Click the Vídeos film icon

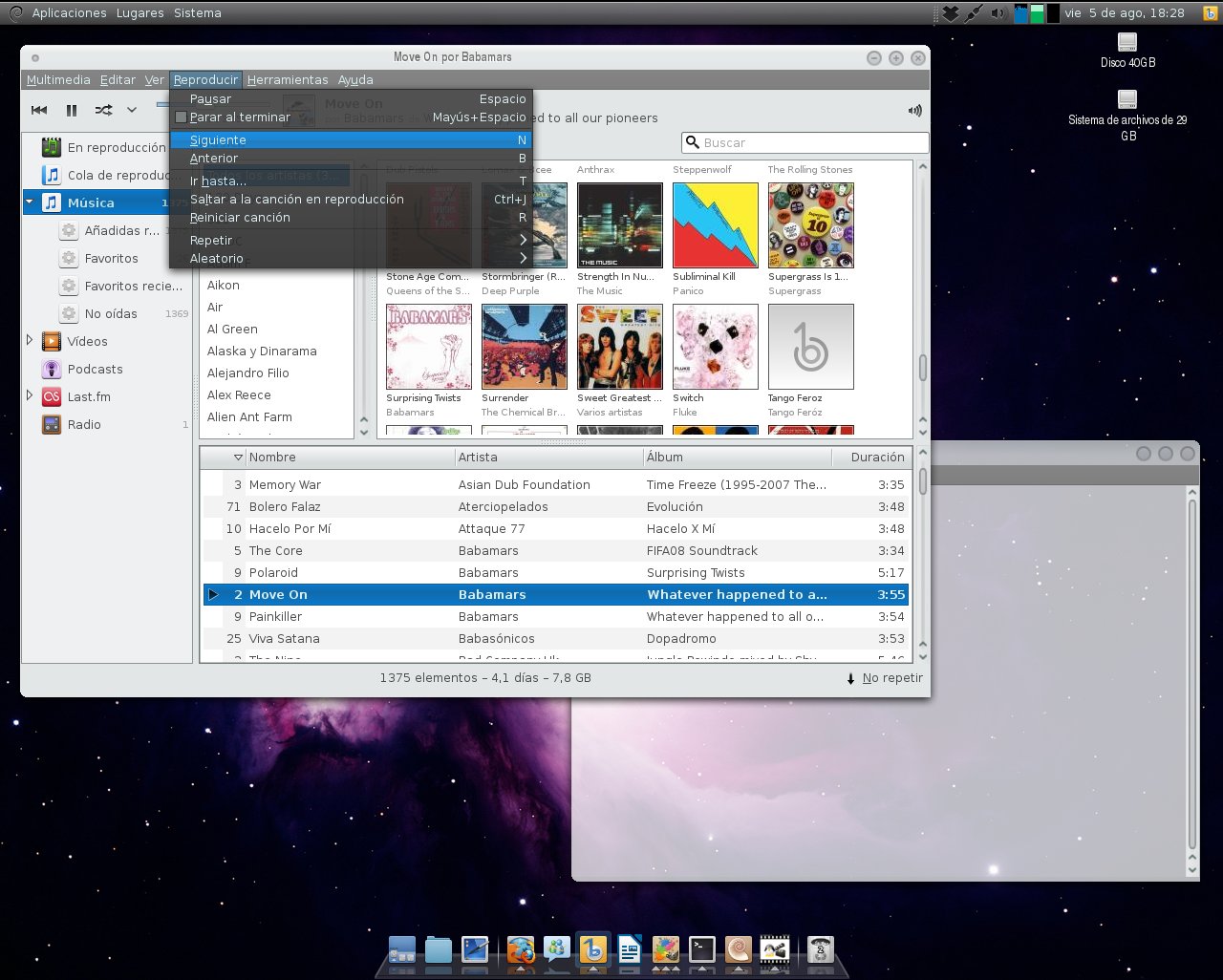click(x=52, y=341)
